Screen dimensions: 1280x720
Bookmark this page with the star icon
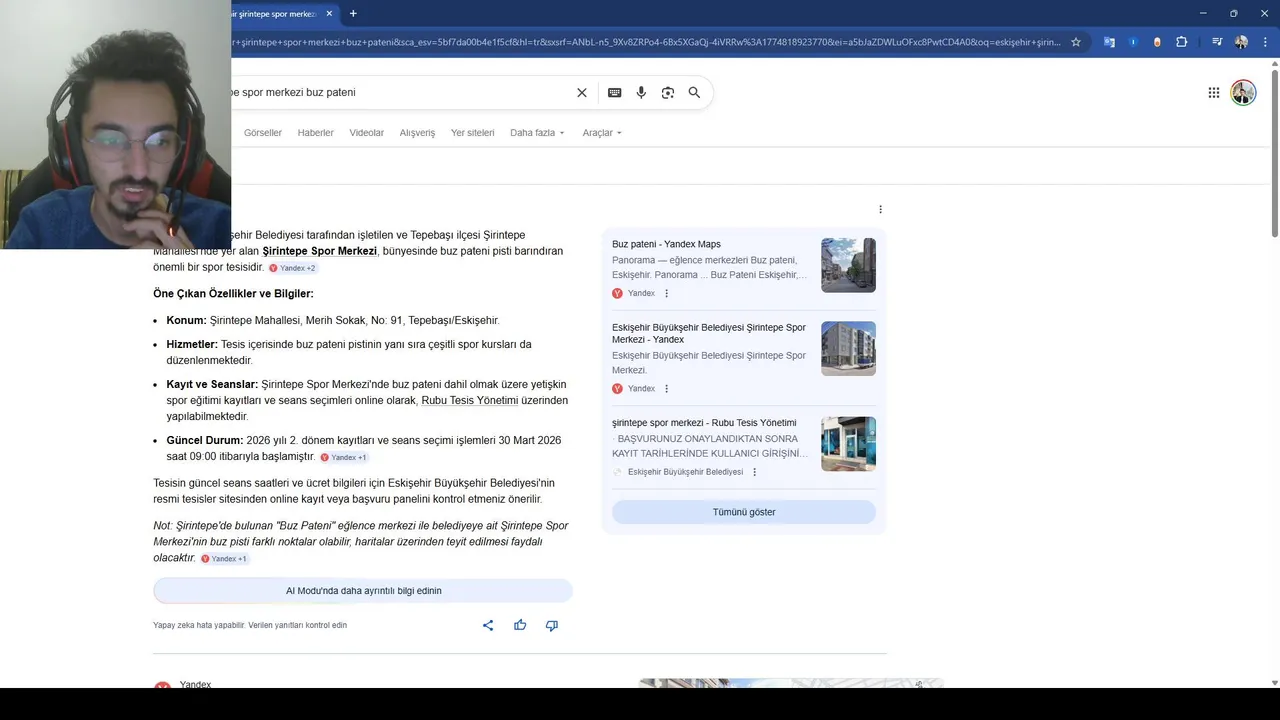pos(1076,42)
